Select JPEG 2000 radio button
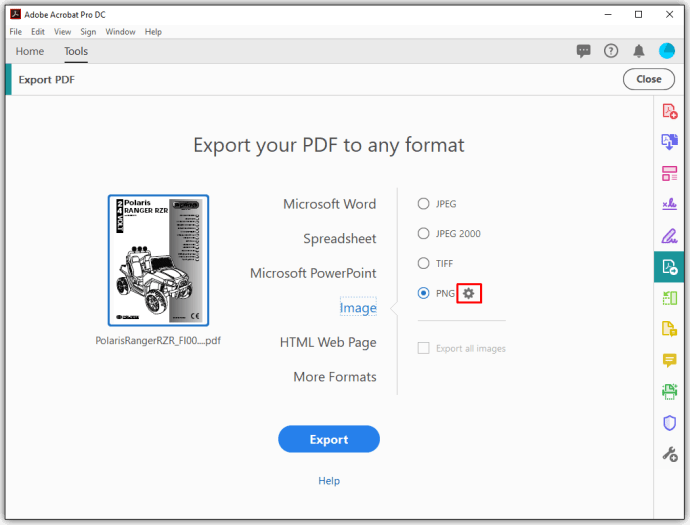The image size is (690, 525). (x=423, y=233)
